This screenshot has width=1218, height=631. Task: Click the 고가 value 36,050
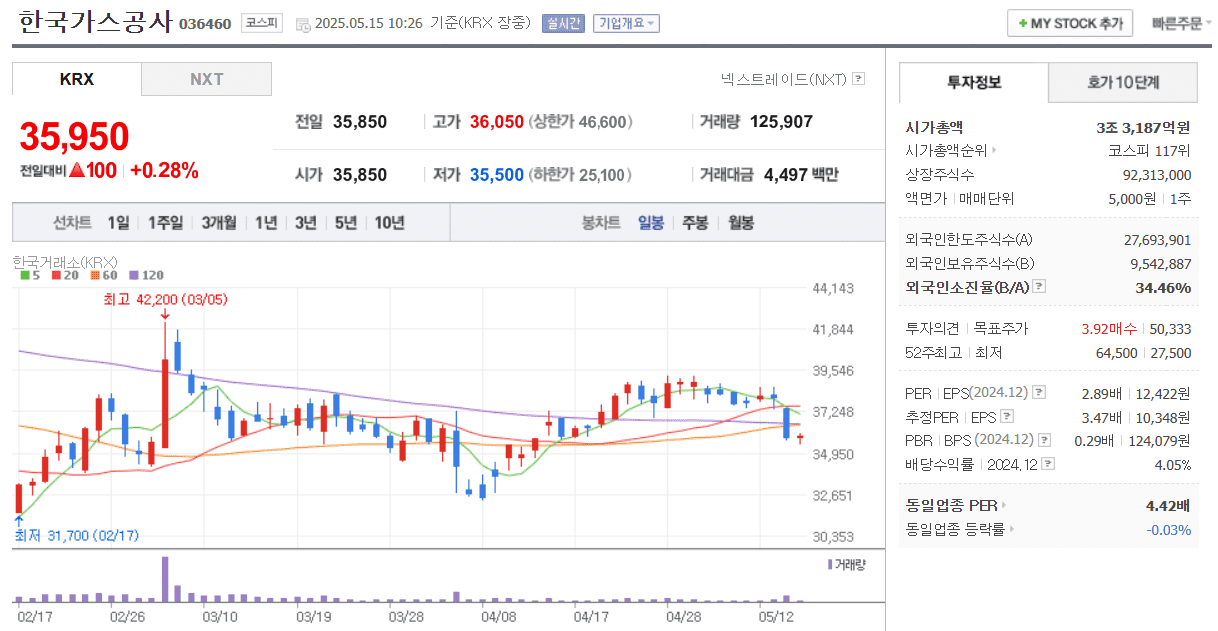pos(497,122)
